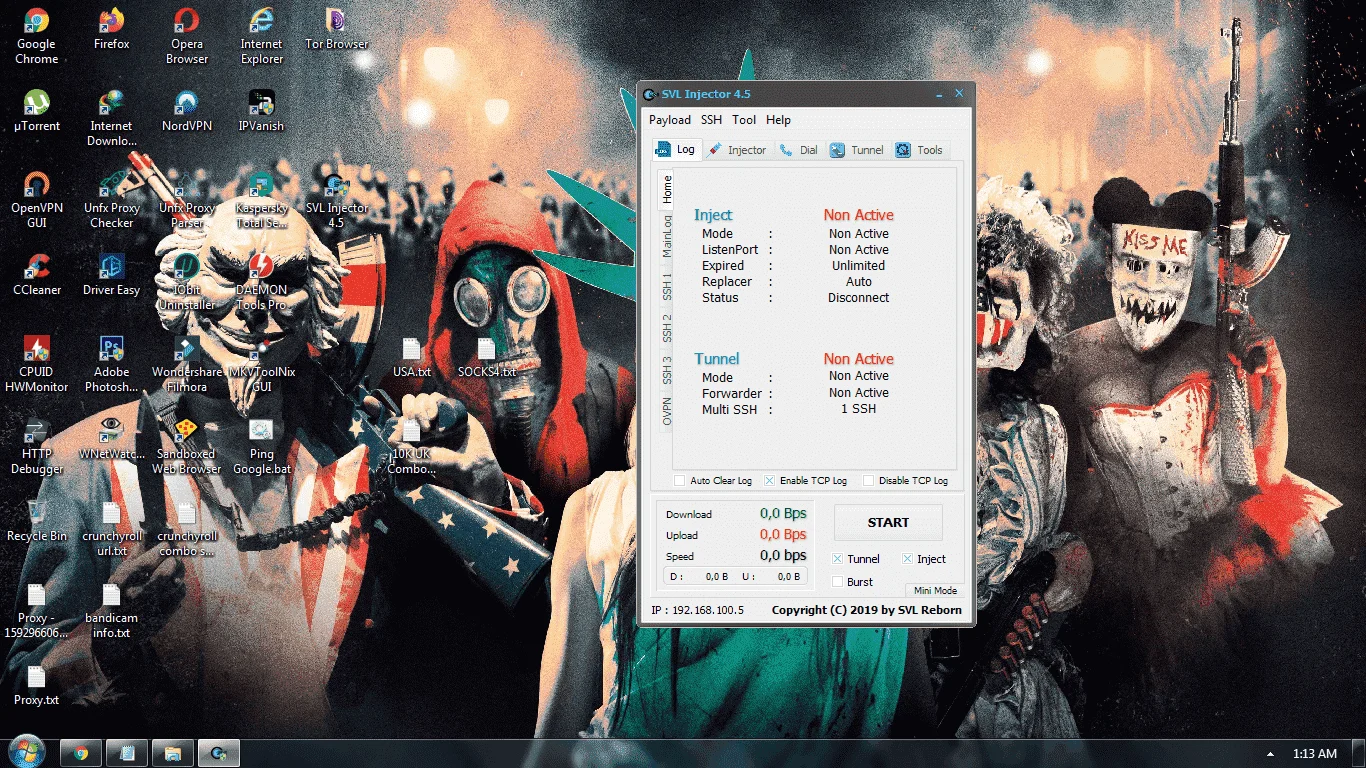Open the SSH menu
This screenshot has height=768, width=1366.
[711, 120]
